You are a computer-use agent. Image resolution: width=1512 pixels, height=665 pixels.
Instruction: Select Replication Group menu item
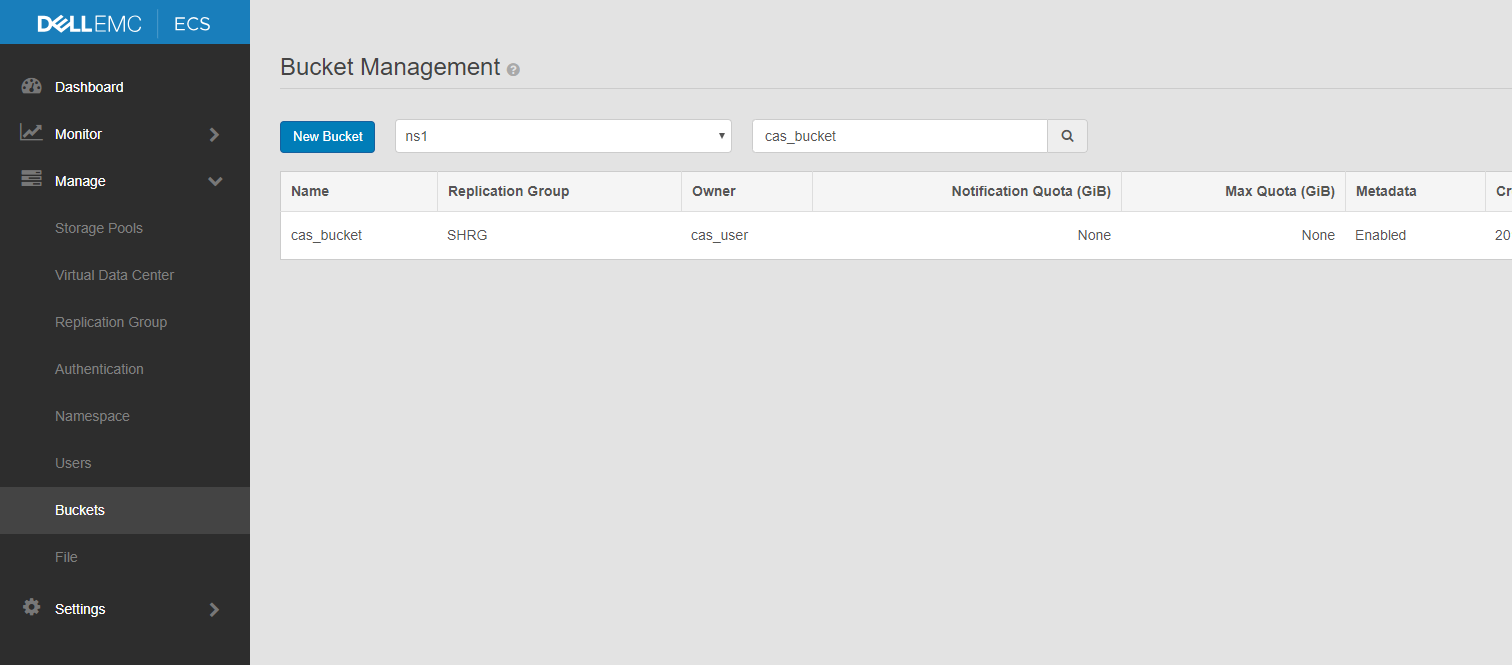[111, 322]
